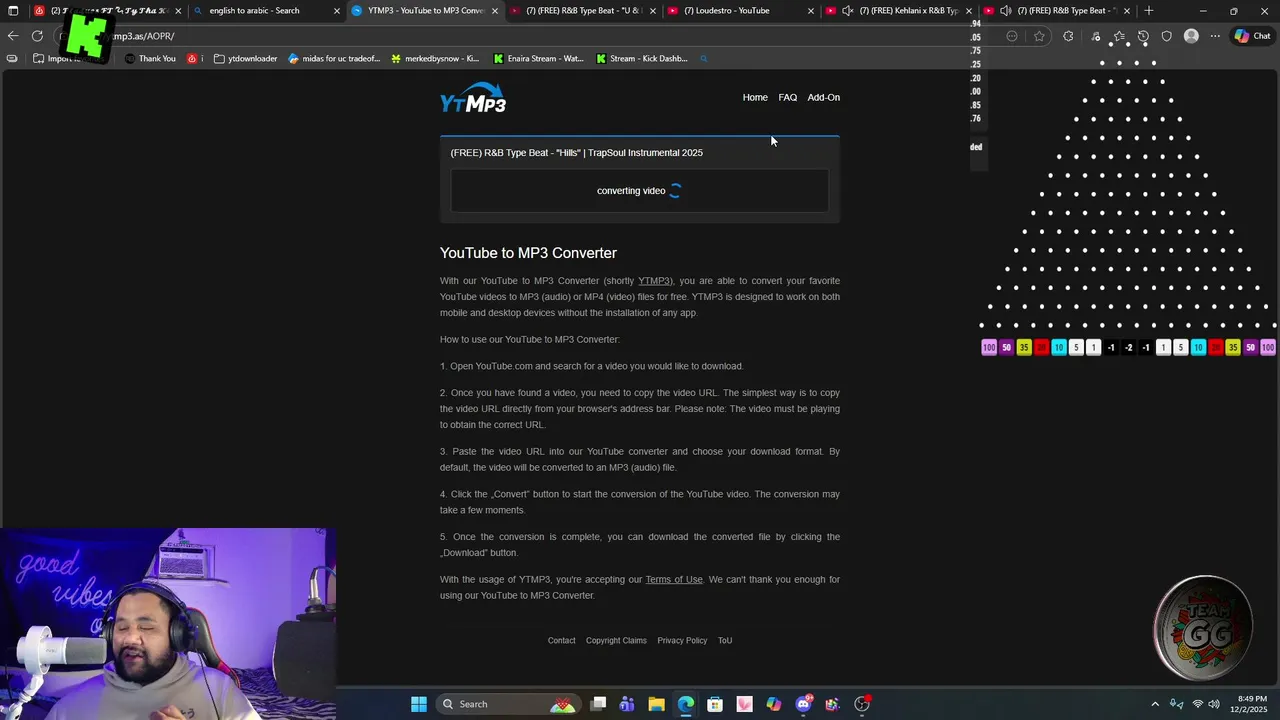Open the 'midas for uc tradeof...' bookmark
Image resolution: width=1280 pixels, height=720 pixels.
(334, 58)
